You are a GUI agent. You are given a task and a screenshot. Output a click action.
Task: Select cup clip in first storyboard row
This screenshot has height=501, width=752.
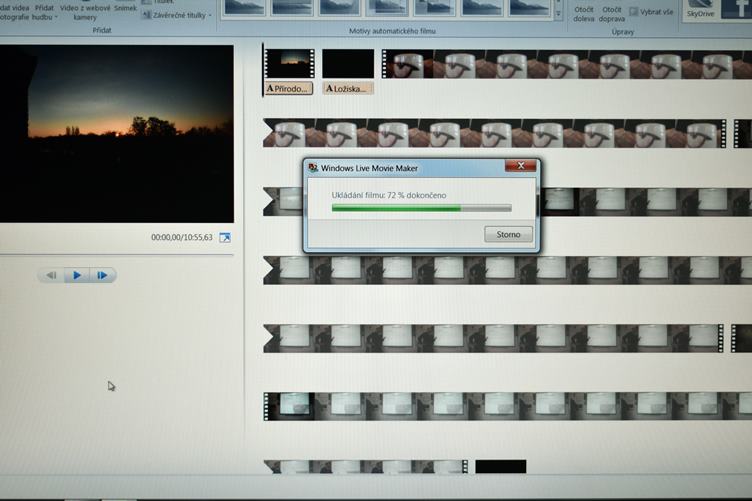click(x=567, y=64)
